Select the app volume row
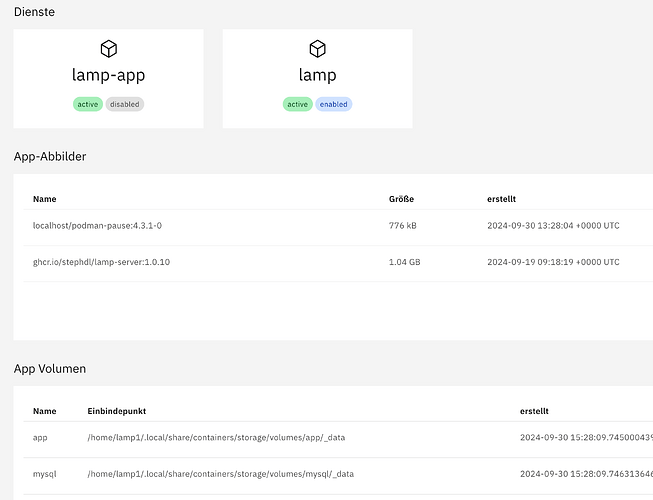The image size is (653, 500). tap(42, 438)
